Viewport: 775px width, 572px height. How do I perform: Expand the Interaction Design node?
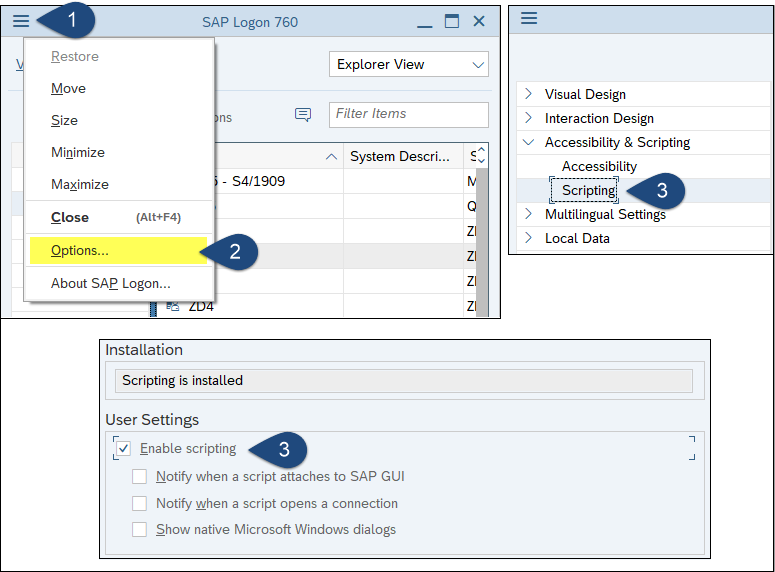pyautogui.click(x=528, y=118)
